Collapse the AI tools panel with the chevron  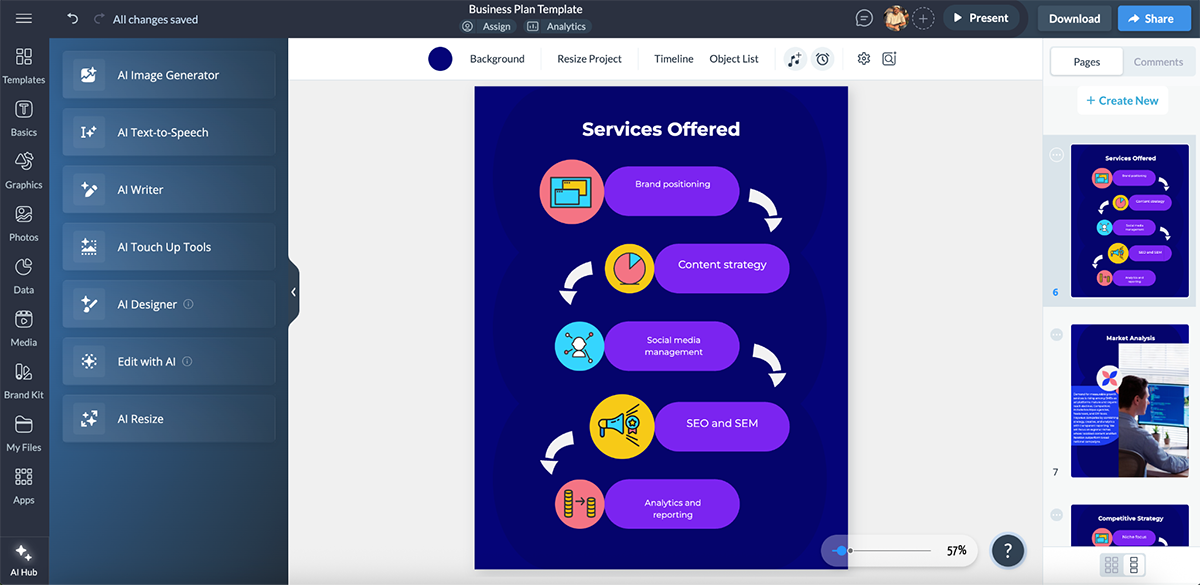pos(292,292)
